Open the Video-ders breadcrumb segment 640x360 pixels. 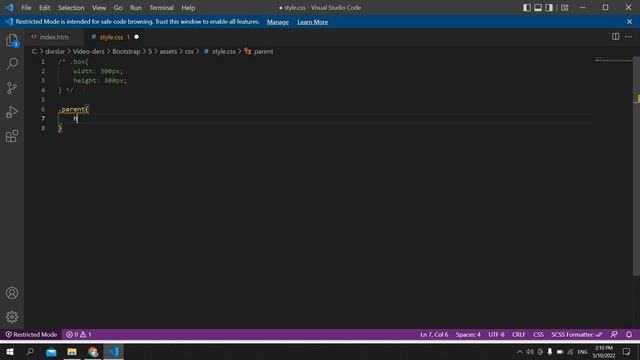pos(89,51)
